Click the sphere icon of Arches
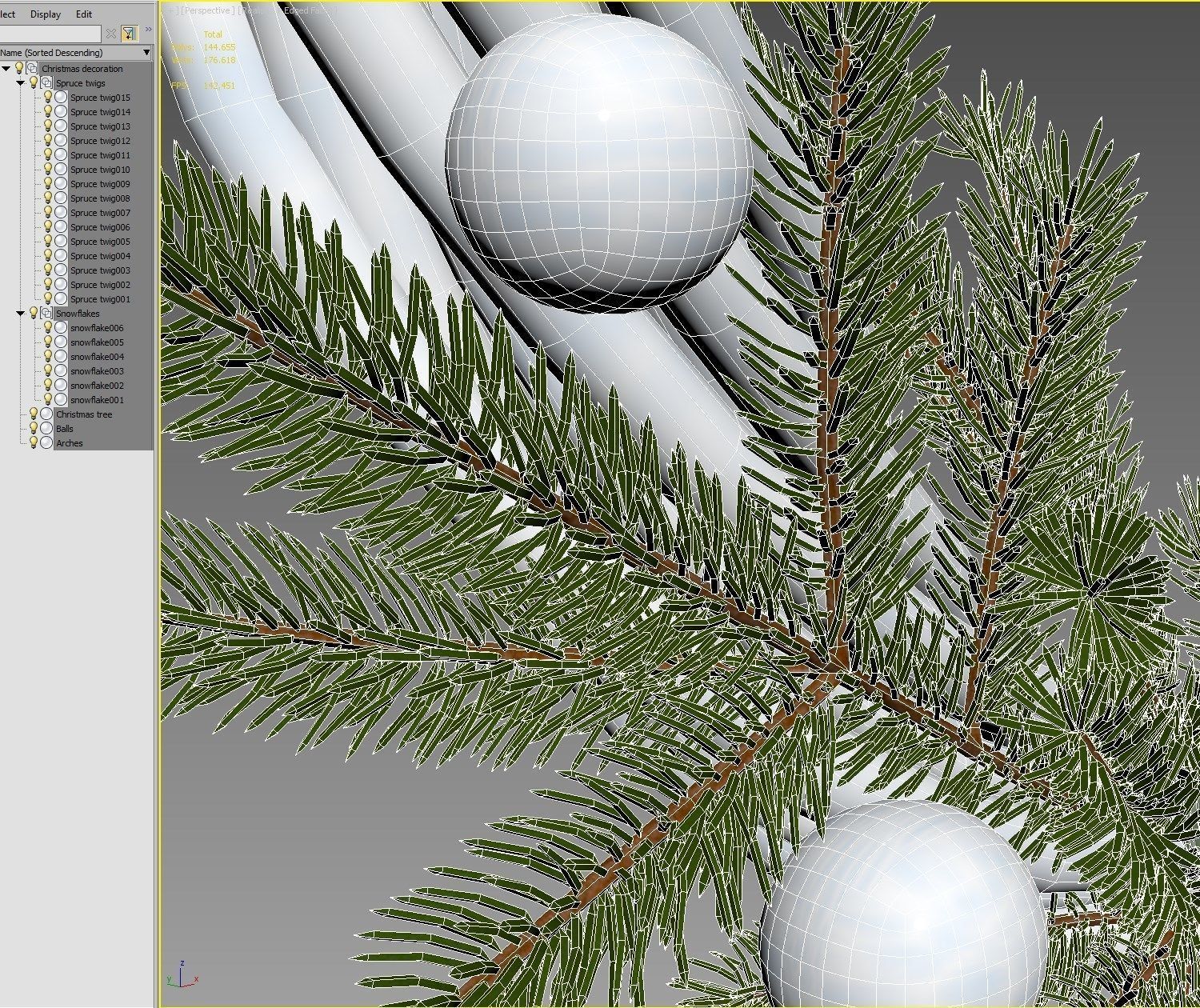Viewport: 1200px width, 1008px height. 46,443
